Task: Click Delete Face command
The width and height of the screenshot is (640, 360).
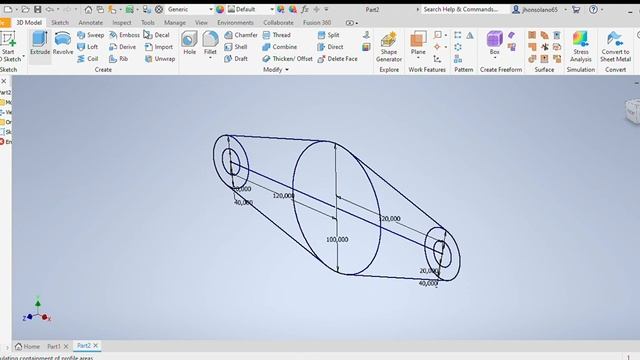Action: [x=338, y=59]
